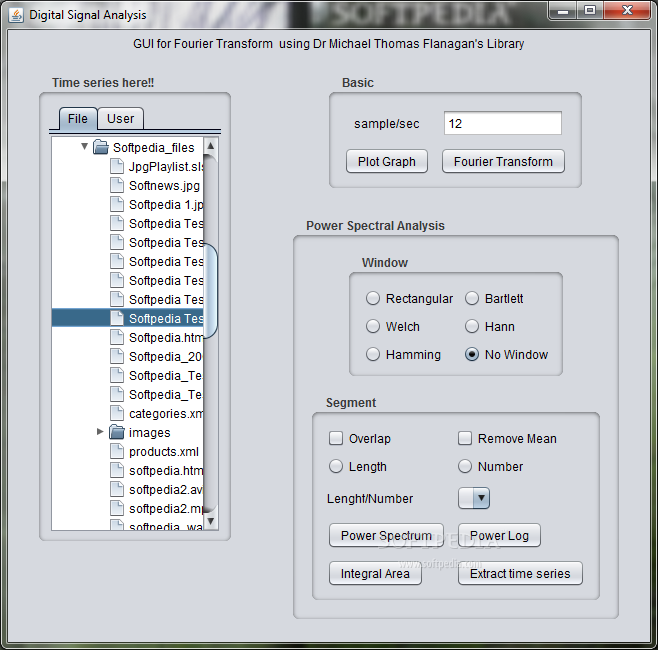Viewport: 658px width, 650px height.
Task: Minimize the Digital Signal Analysis window
Action: 563,10
